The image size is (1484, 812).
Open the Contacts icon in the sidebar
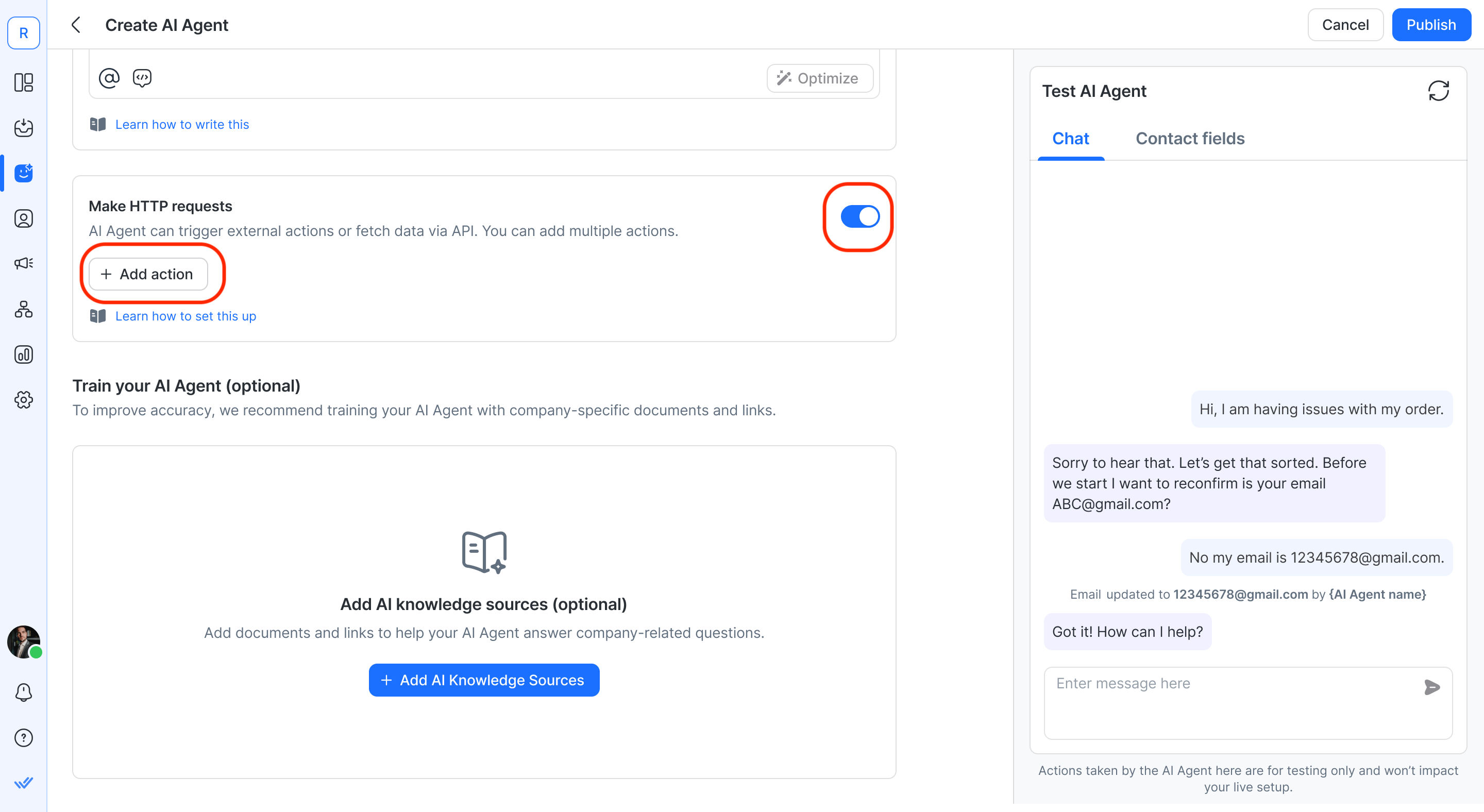pyautogui.click(x=24, y=219)
